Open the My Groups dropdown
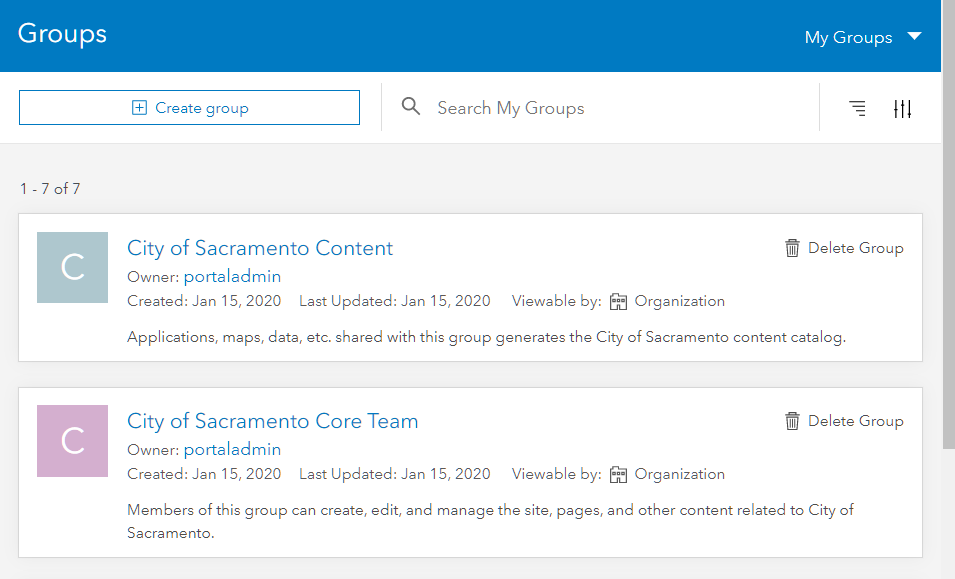 point(862,36)
